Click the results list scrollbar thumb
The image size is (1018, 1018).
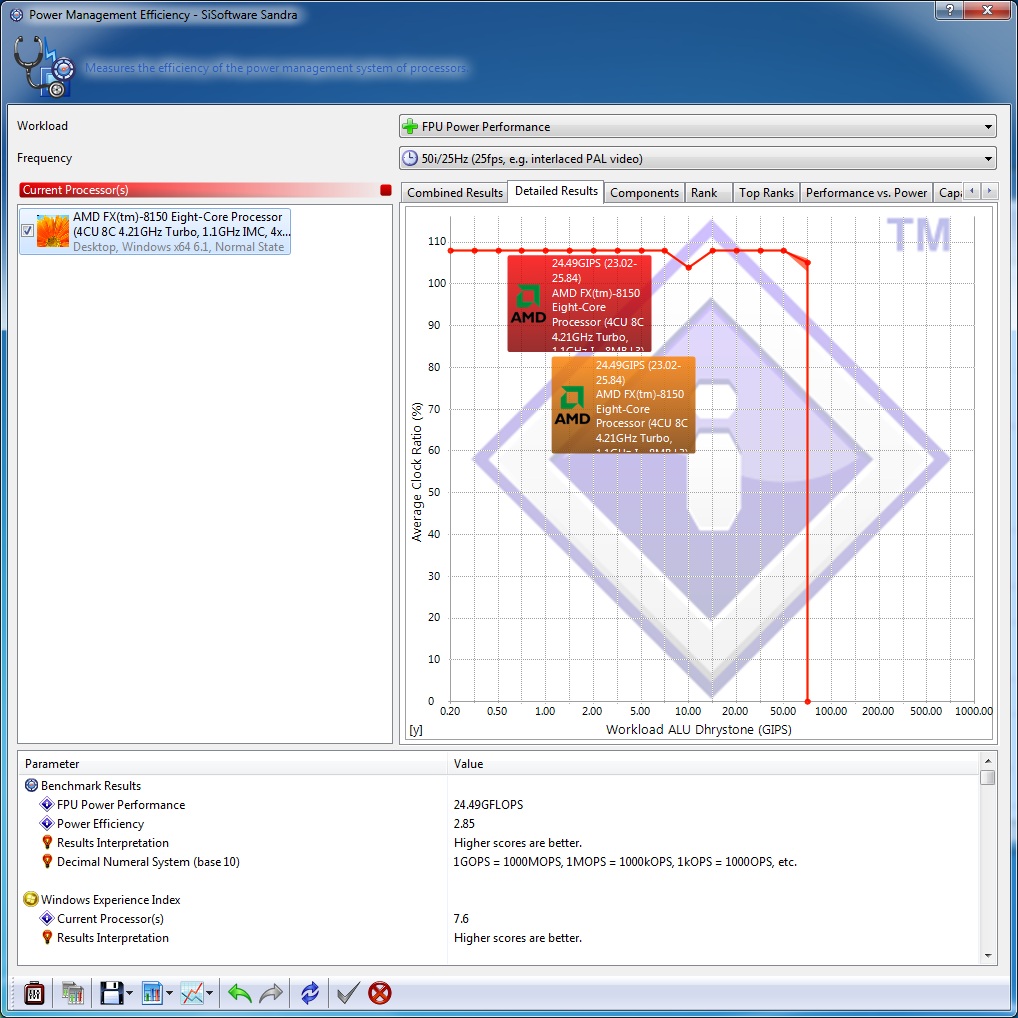[x=987, y=777]
